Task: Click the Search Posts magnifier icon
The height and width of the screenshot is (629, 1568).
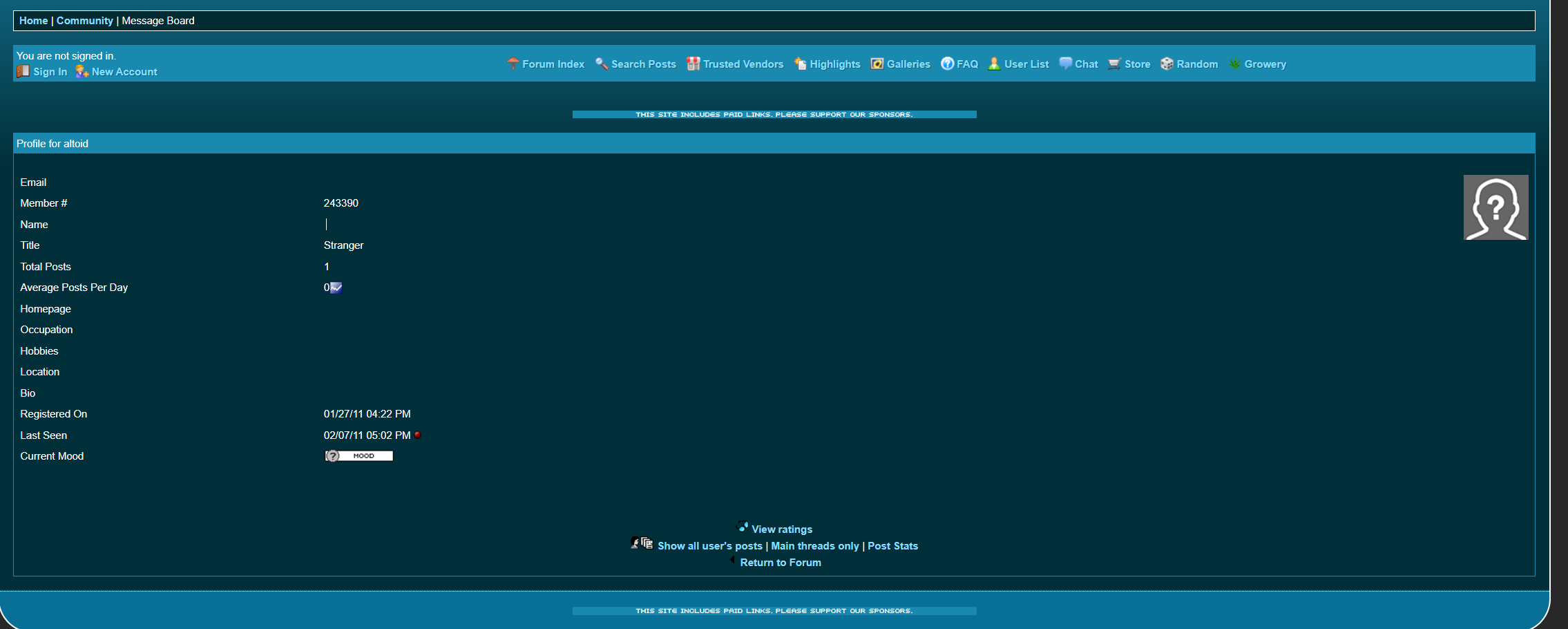Action: tap(601, 64)
